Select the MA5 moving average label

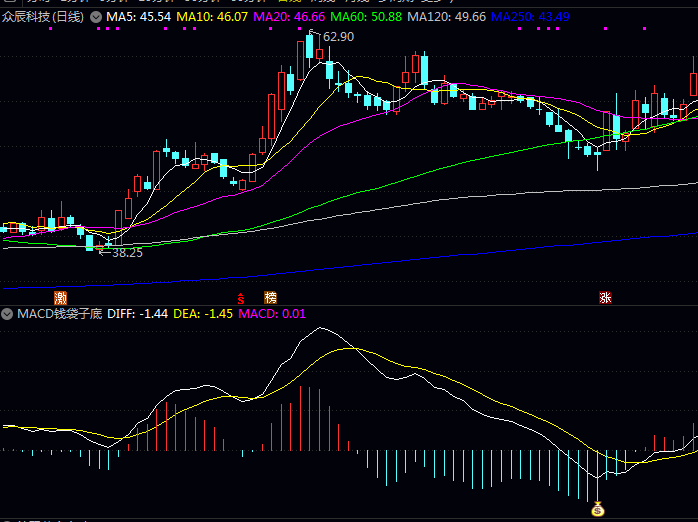[138, 18]
